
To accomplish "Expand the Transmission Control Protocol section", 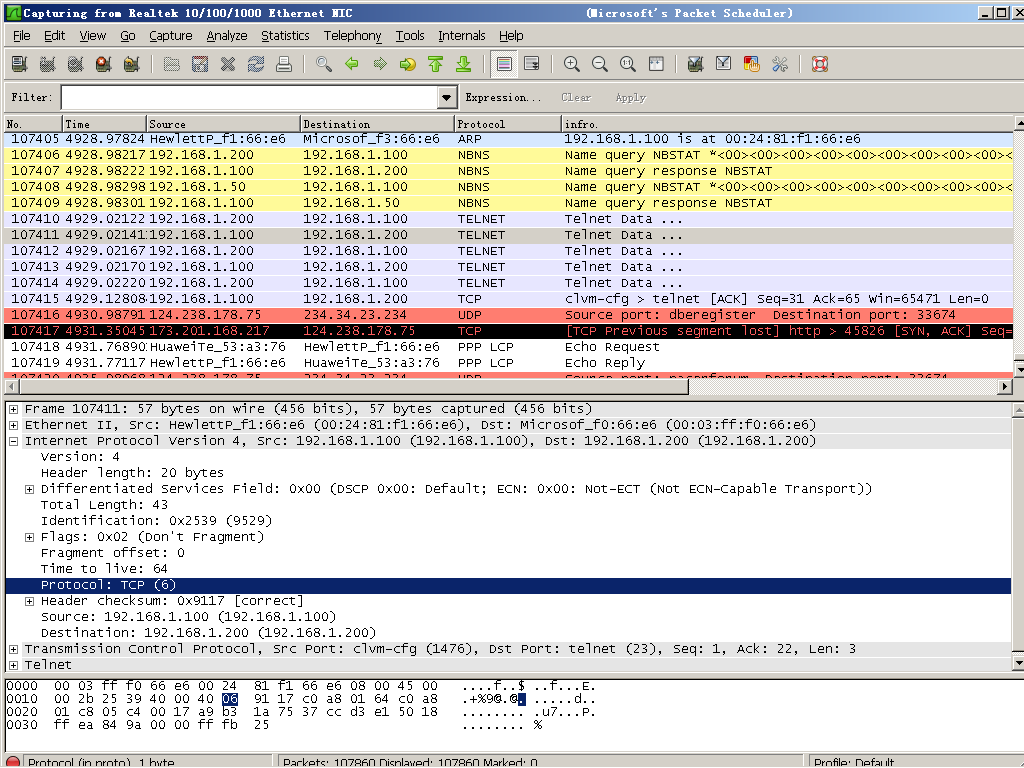I will [14, 649].
